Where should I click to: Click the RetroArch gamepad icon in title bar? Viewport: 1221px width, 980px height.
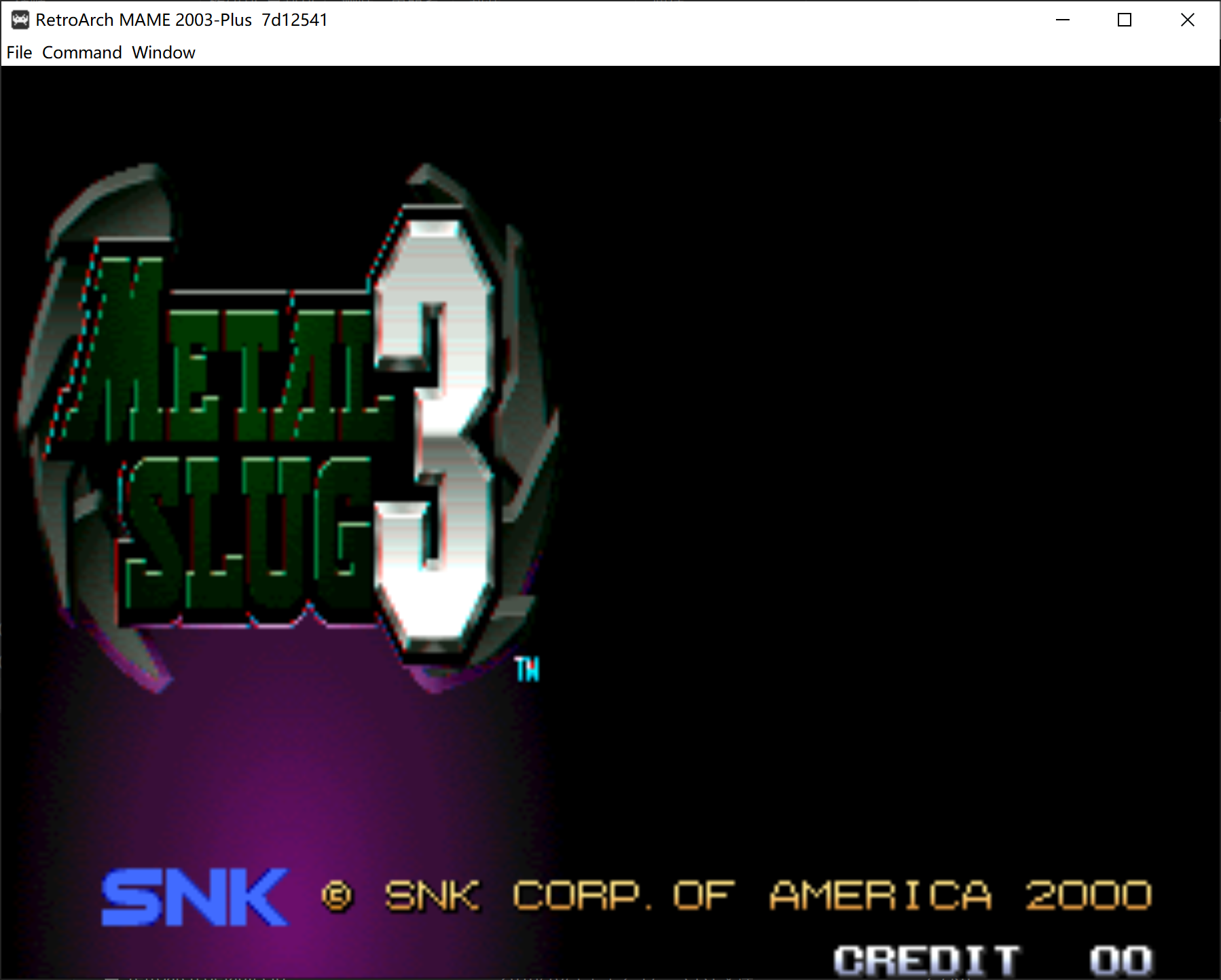[20, 20]
